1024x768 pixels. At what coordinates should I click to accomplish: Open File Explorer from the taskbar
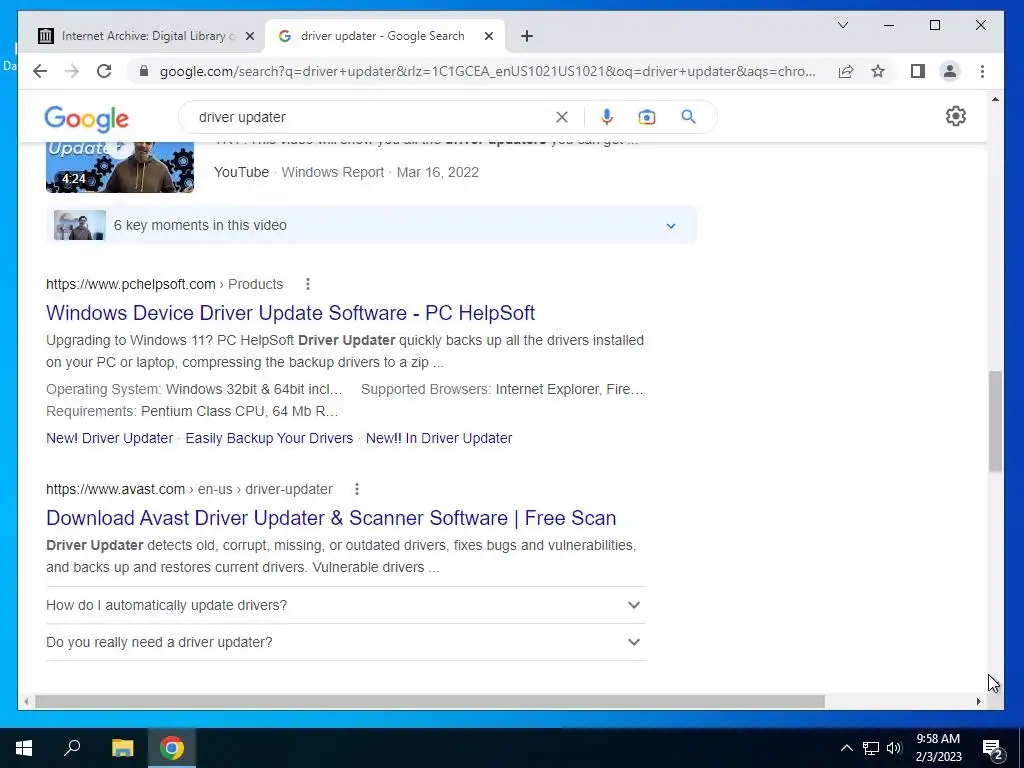tap(122, 748)
